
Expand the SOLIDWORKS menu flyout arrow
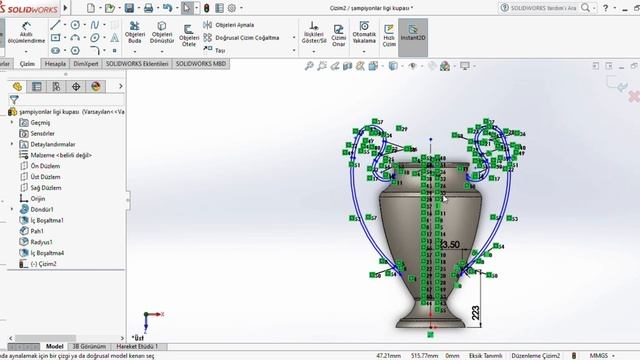pyautogui.click(x=65, y=8)
